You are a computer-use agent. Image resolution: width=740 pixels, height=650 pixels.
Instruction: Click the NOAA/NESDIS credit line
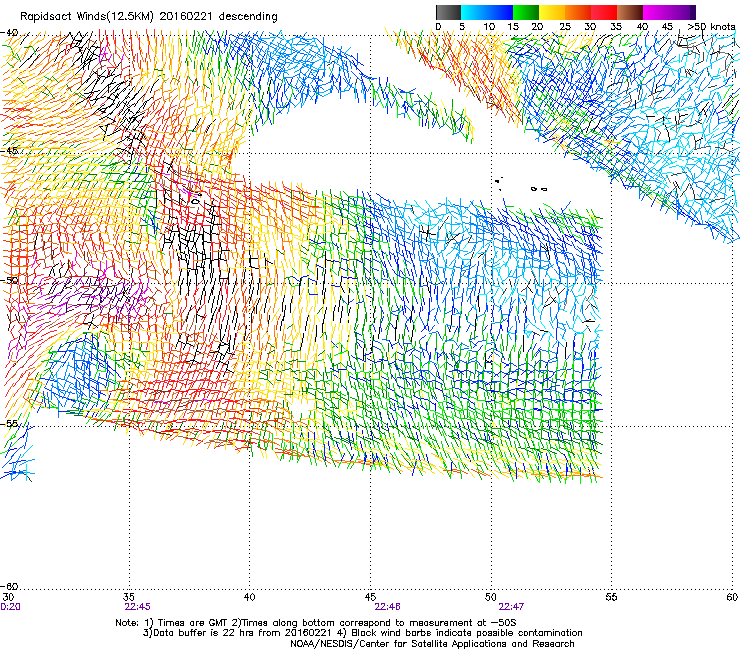[432, 644]
